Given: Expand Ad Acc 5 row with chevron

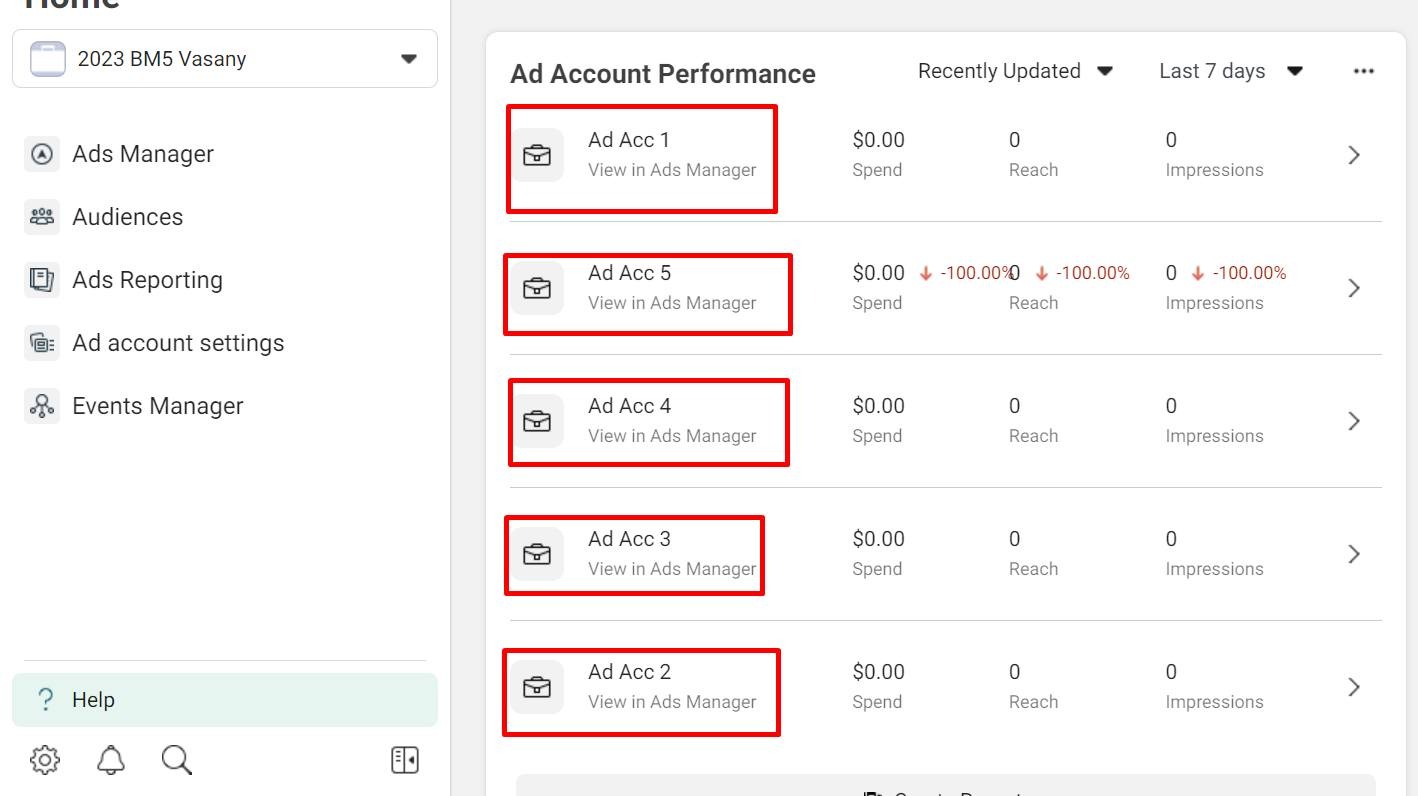Looking at the screenshot, I should pyautogui.click(x=1354, y=288).
